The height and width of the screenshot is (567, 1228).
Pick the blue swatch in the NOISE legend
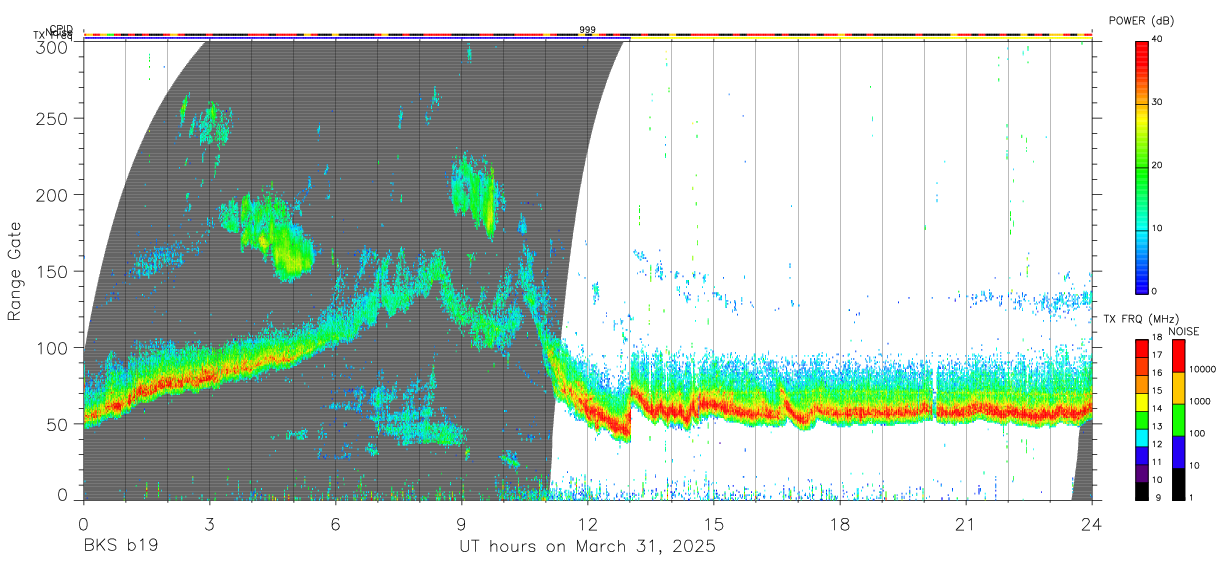pos(1178,452)
